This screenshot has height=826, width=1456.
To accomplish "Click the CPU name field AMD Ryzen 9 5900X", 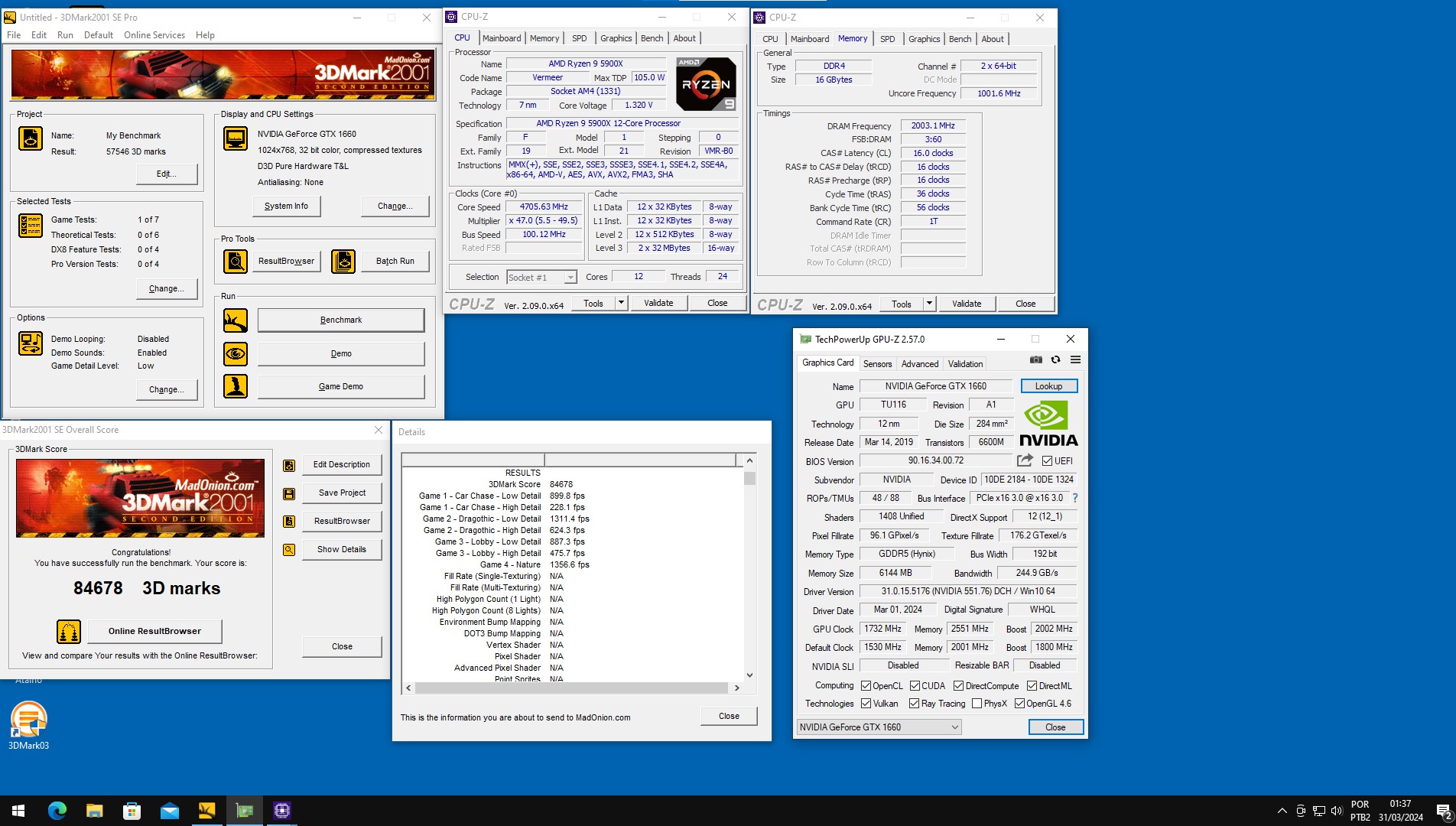I will click(x=586, y=64).
